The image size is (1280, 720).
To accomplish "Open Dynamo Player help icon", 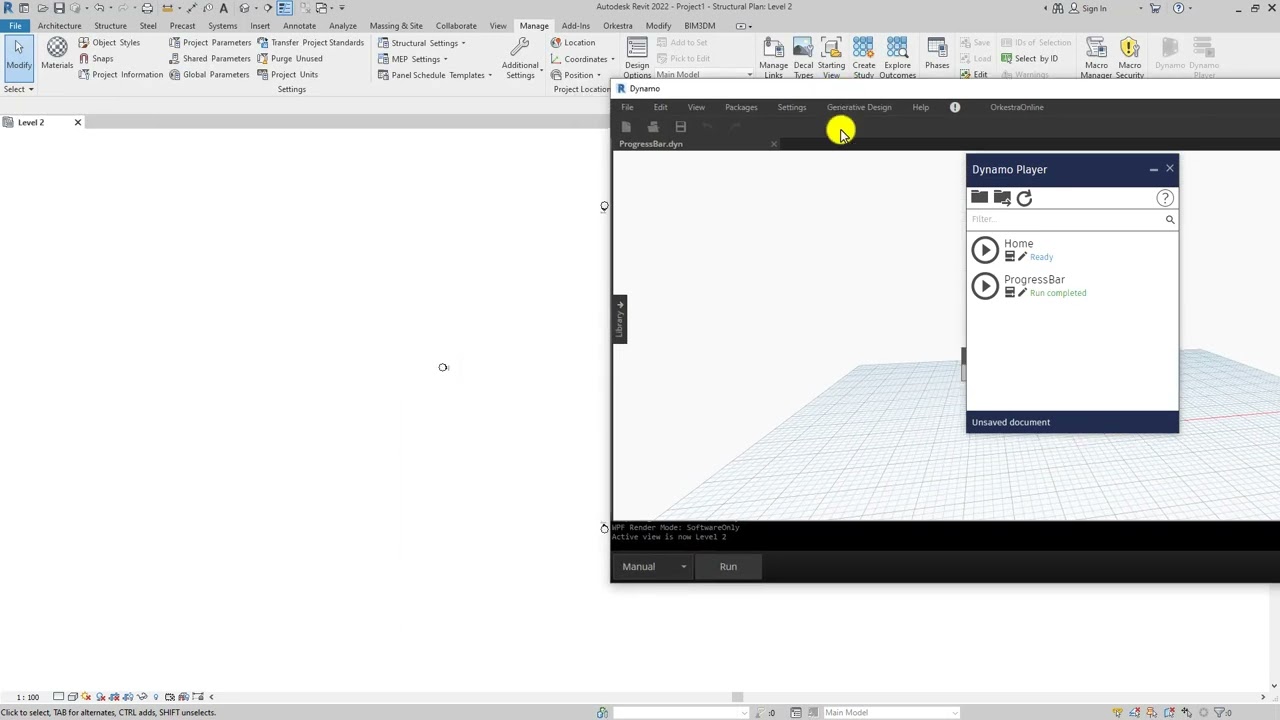I will [x=1165, y=198].
